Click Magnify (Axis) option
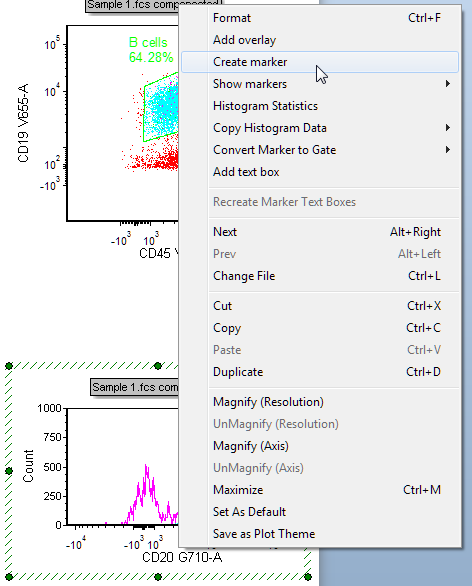This screenshot has height=586, width=472. 320,446
